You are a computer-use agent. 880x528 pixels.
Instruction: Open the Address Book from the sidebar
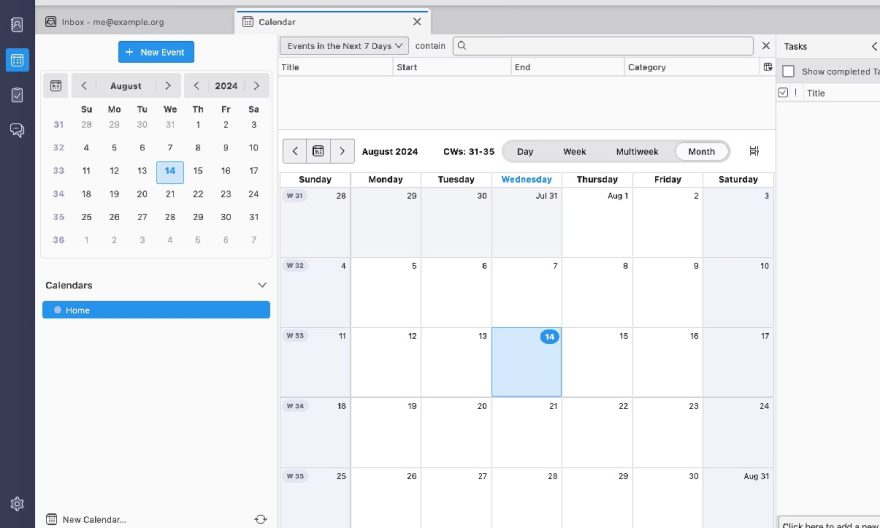coord(17,25)
